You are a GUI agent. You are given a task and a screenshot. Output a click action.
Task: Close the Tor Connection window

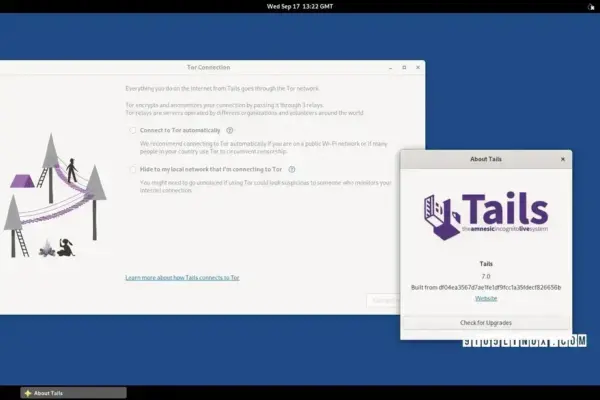click(x=418, y=67)
